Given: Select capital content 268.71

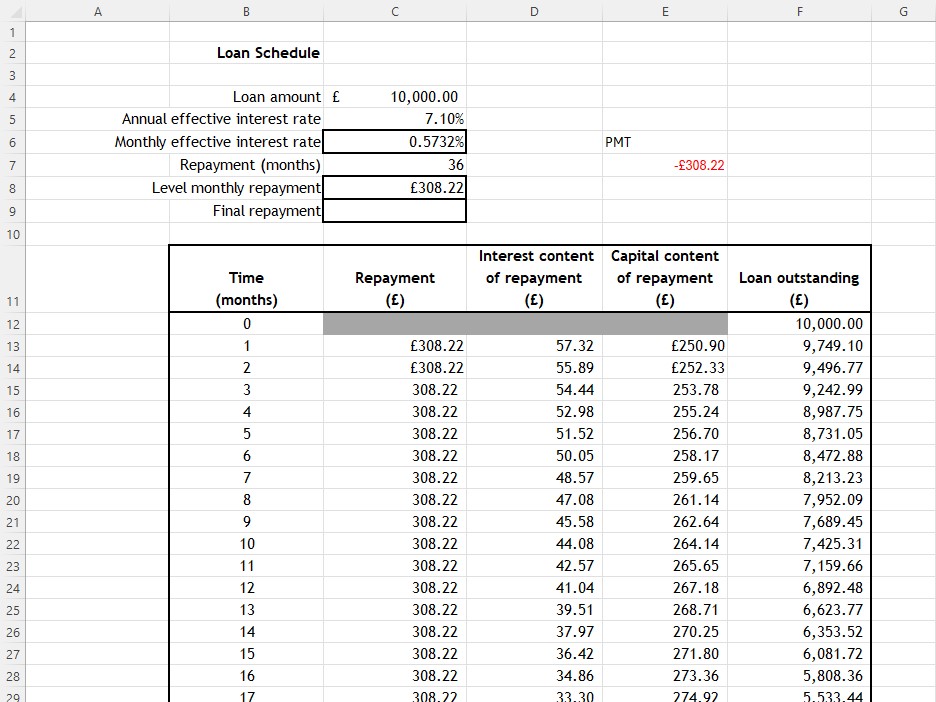Looking at the screenshot, I should (696, 610).
